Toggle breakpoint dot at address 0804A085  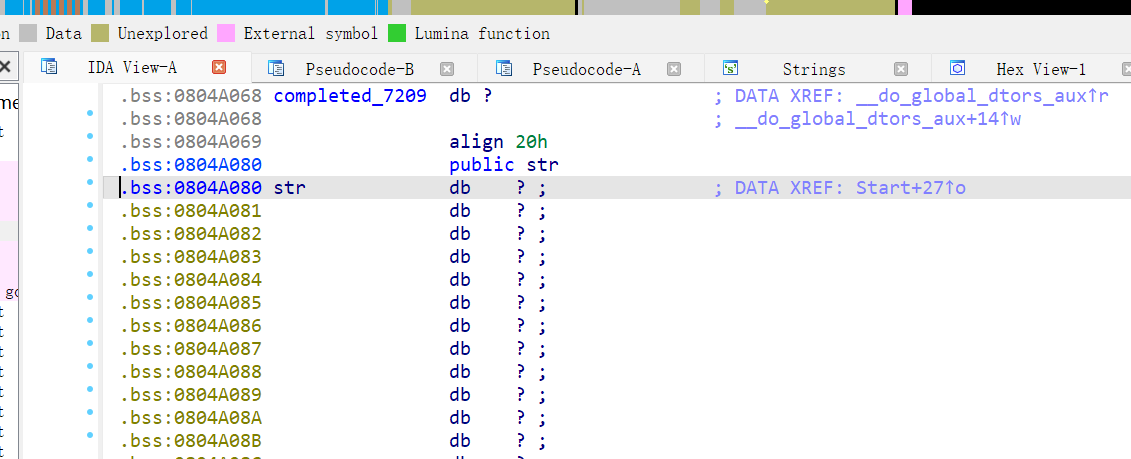click(x=90, y=303)
